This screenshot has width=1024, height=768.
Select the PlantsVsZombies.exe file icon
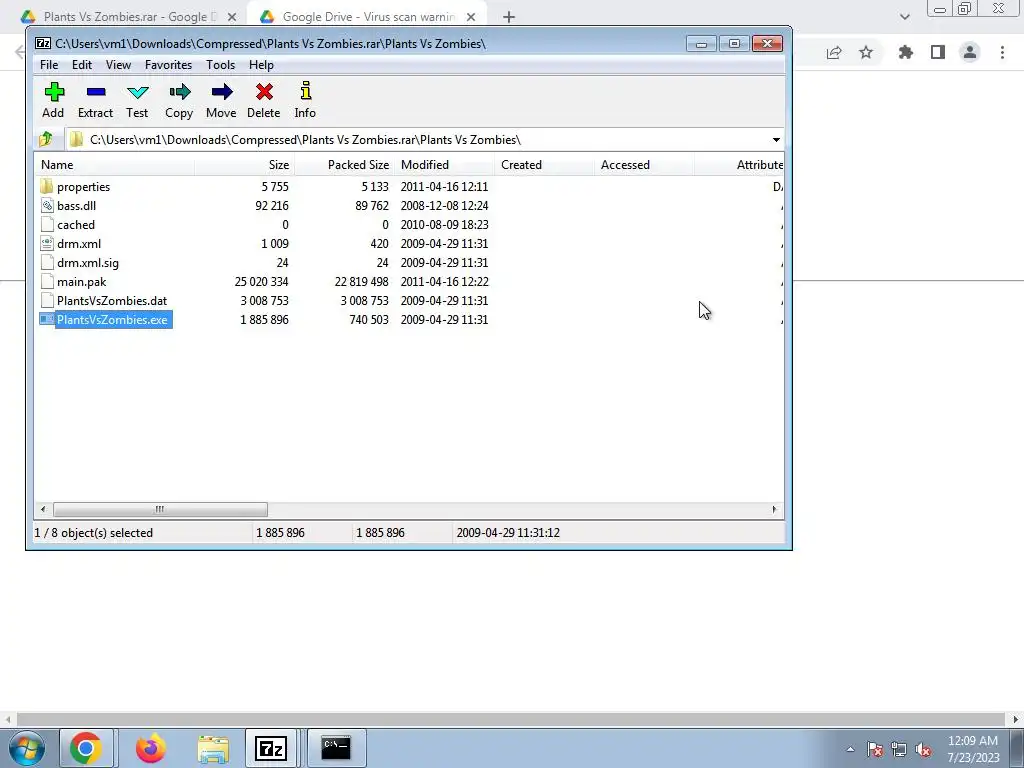pyautogui.click(x=46, y=319)
